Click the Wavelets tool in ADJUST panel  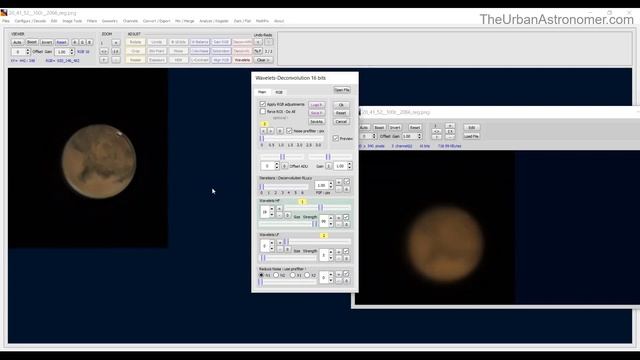click(x=242, y=60)
